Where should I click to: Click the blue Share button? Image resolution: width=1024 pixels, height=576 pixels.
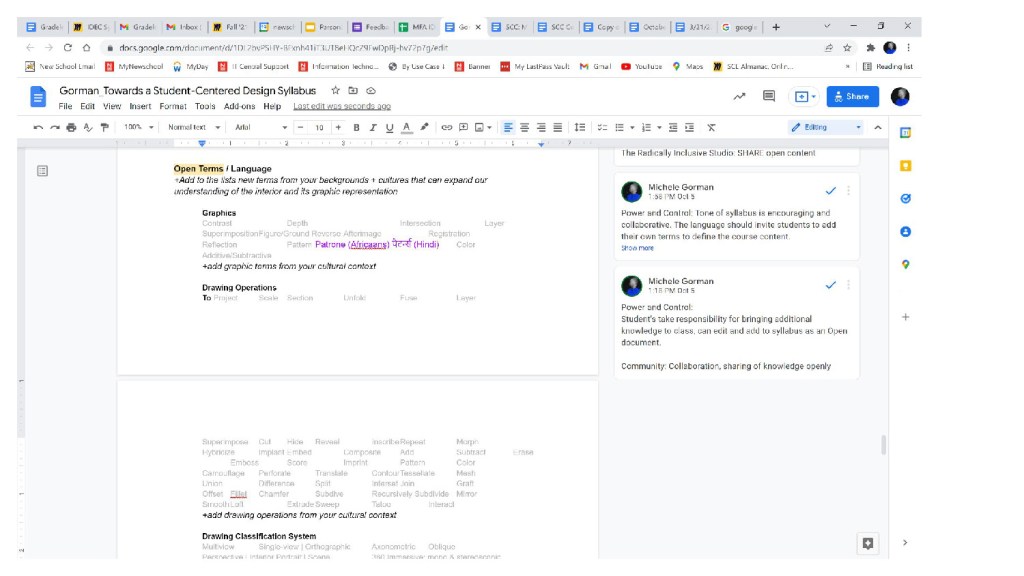point(852,97)
